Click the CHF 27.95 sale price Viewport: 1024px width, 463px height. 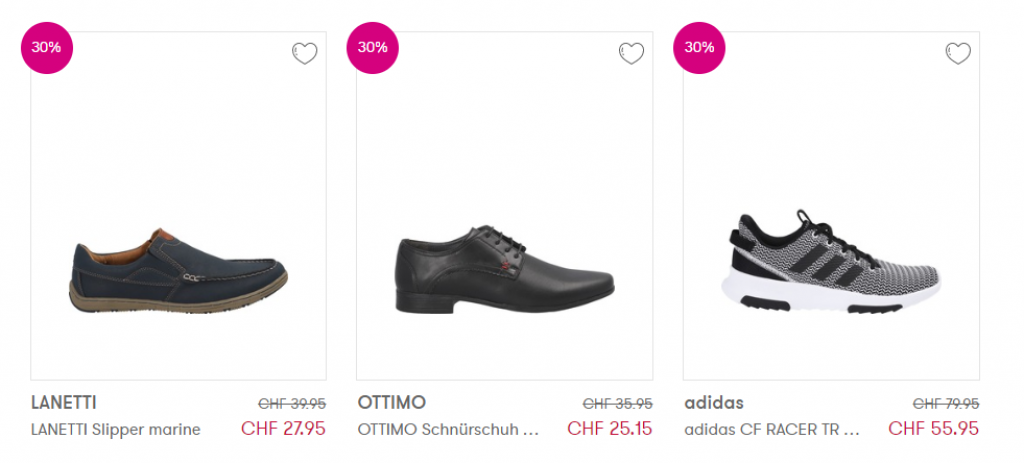tap(283, 429)
